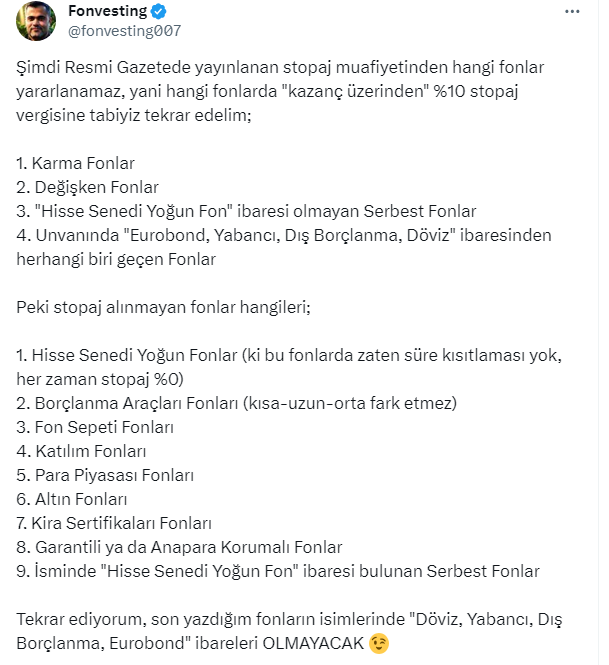The height and width of the screenshot is (665, 609).
Task: Click the "Altın Fonları" line
Action: pos(72,499)
